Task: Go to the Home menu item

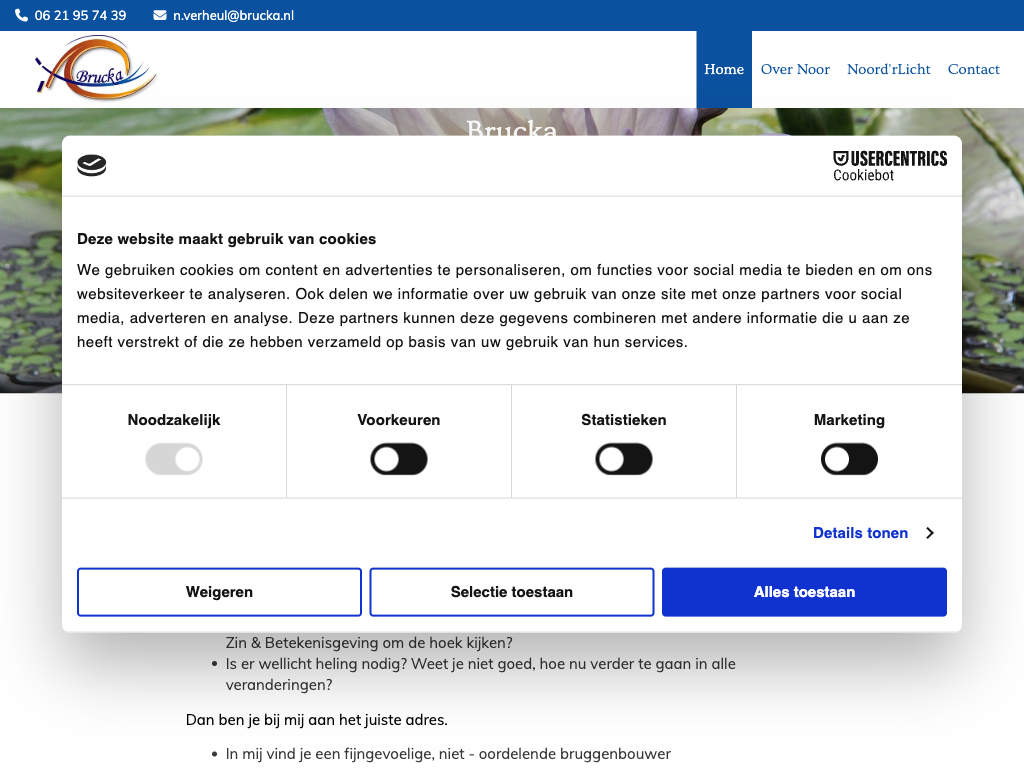Action: coord(724,69)
